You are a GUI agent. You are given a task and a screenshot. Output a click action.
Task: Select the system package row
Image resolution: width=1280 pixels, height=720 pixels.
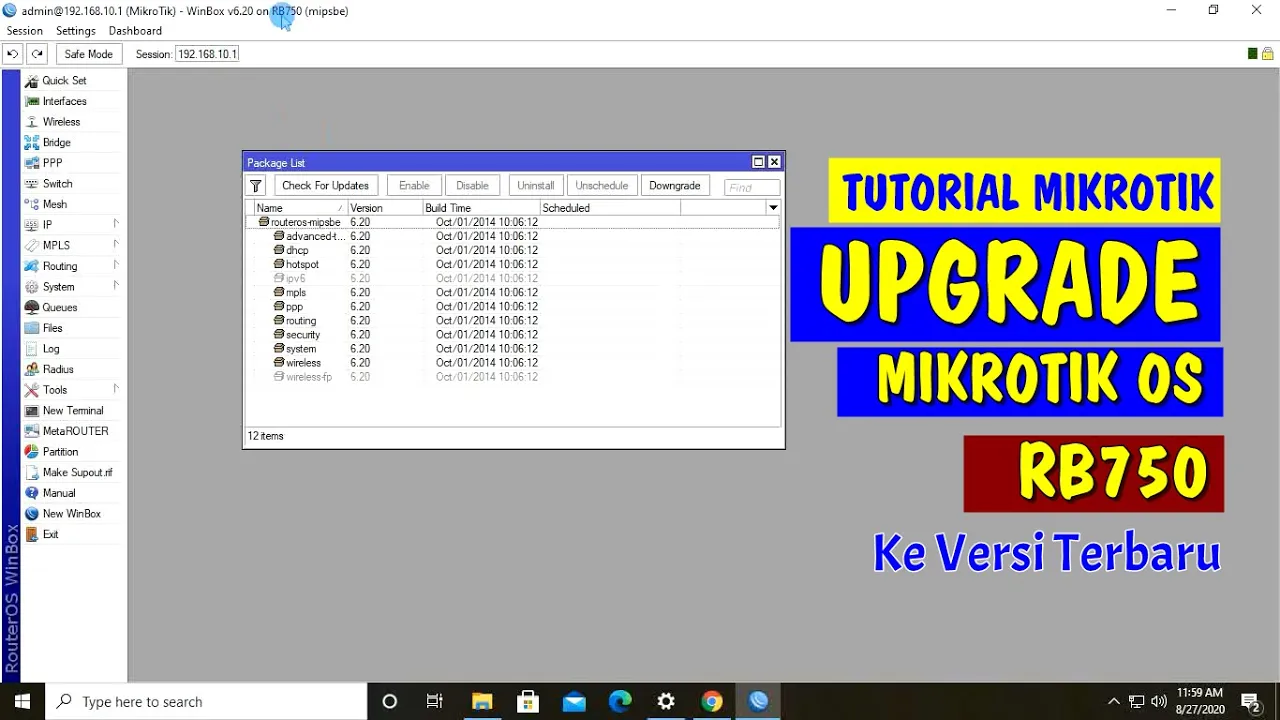point(512,348)
